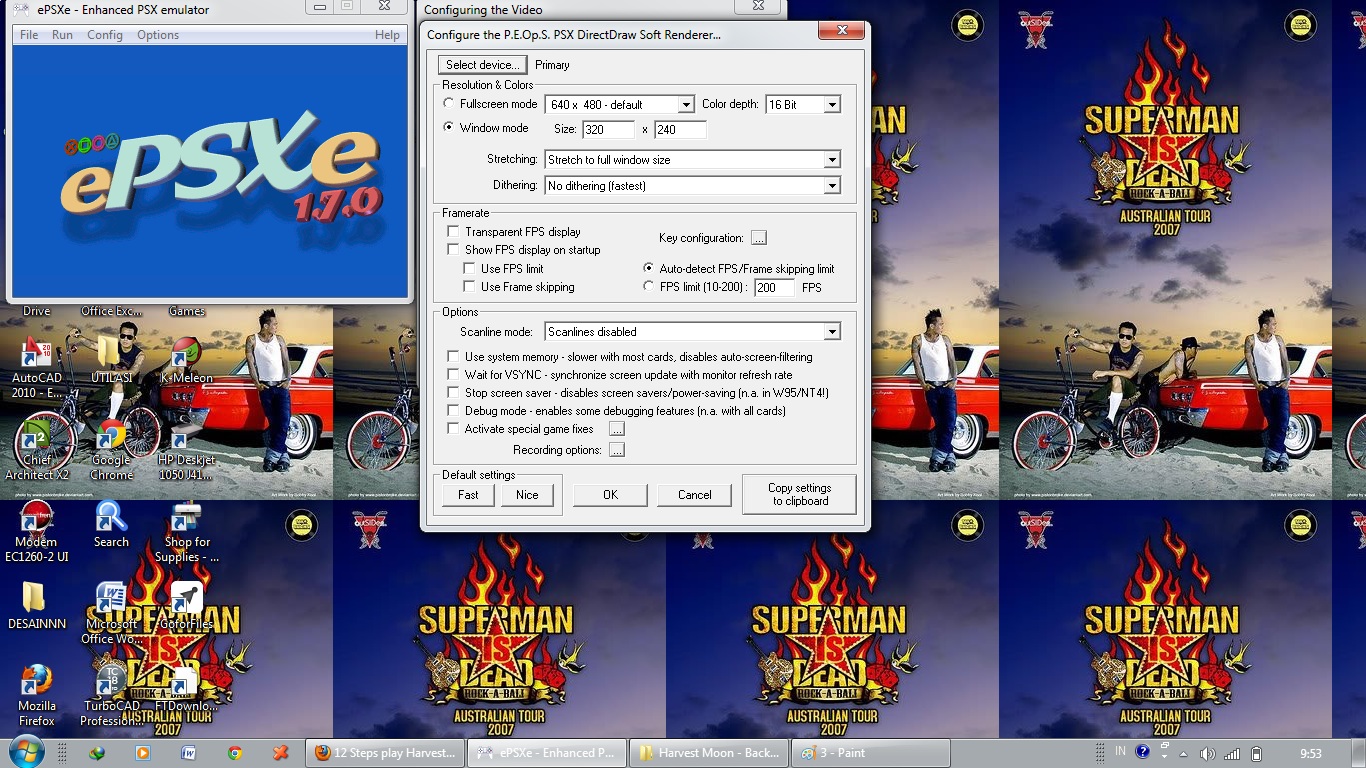The image size is (1366, 768).
Task: Open Color depth 16 Bit dropdown
Action: [831, 104]
